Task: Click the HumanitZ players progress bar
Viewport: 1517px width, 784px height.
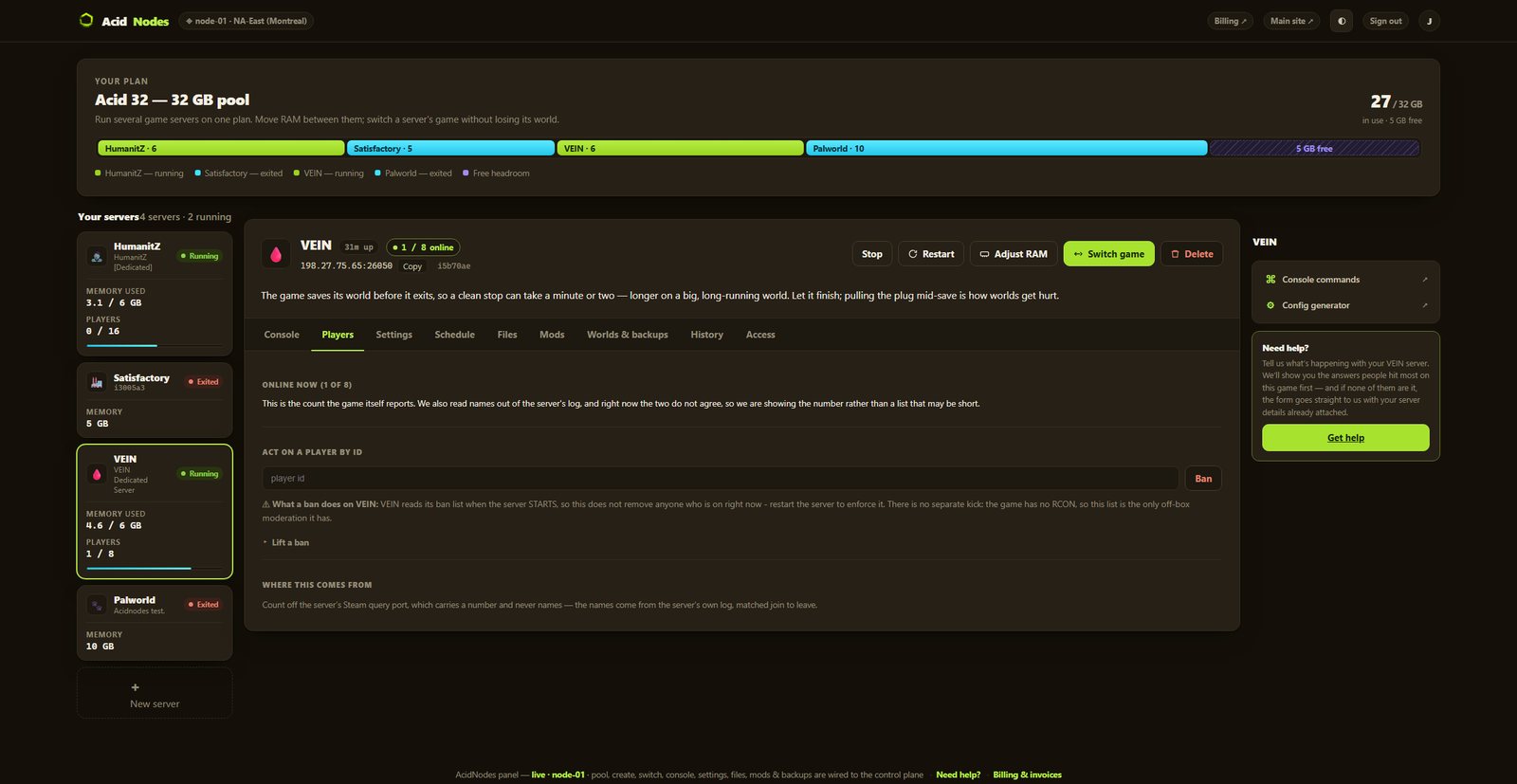Action: tap(155, 345)
